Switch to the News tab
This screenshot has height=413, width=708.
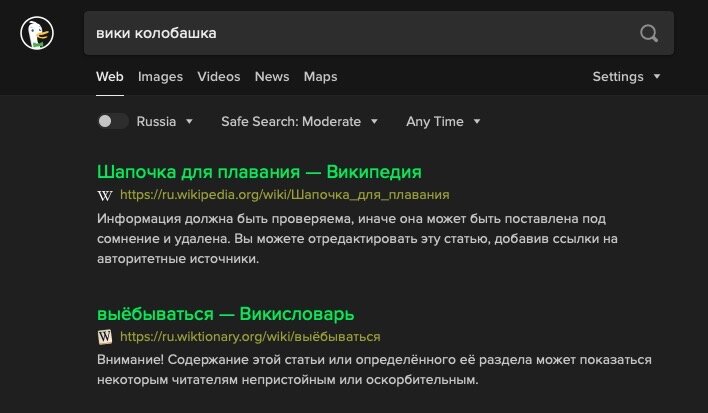272,77
